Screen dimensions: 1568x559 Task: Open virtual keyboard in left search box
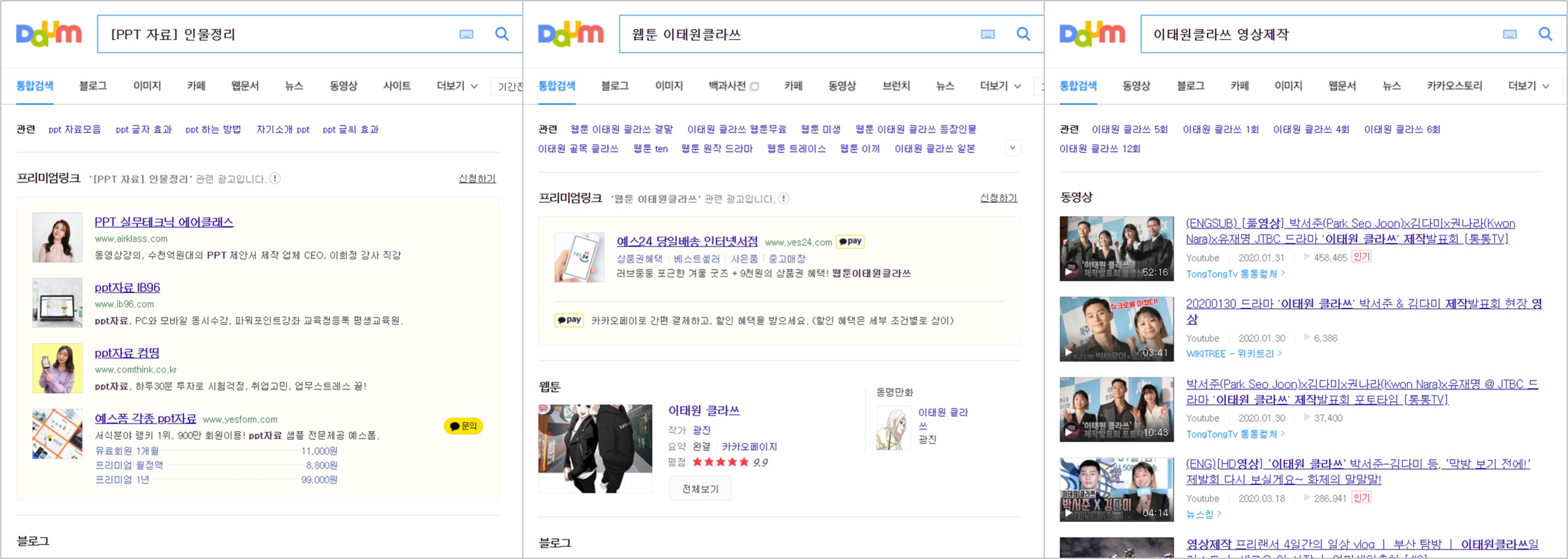[466, 34]
